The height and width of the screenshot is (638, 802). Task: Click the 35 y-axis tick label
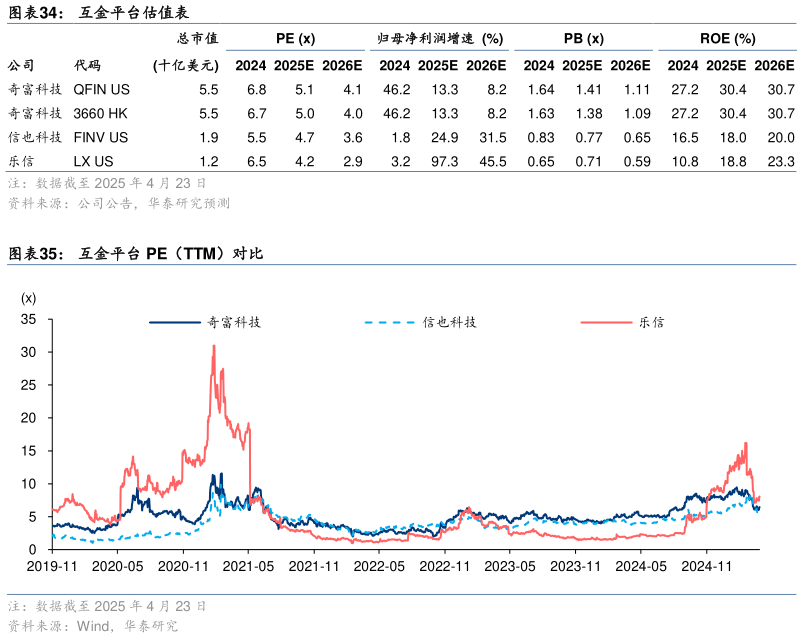(x=29, y=319)
